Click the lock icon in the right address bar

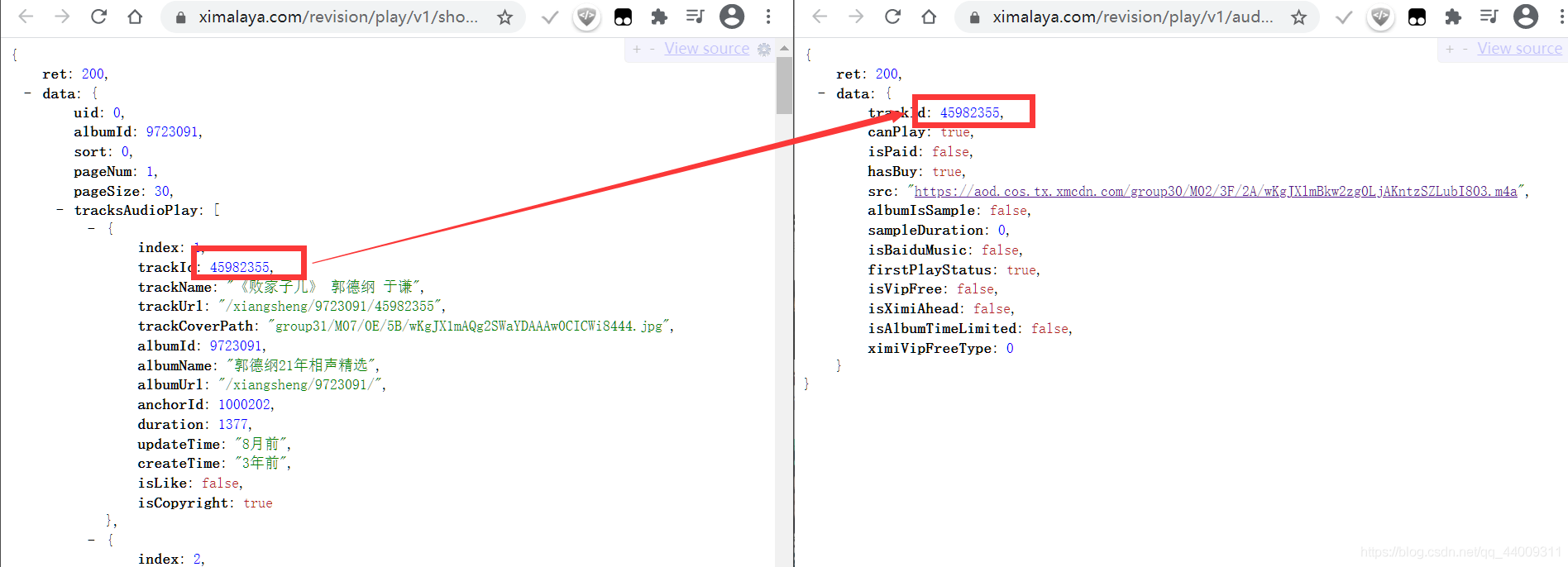tap(974, 17)
